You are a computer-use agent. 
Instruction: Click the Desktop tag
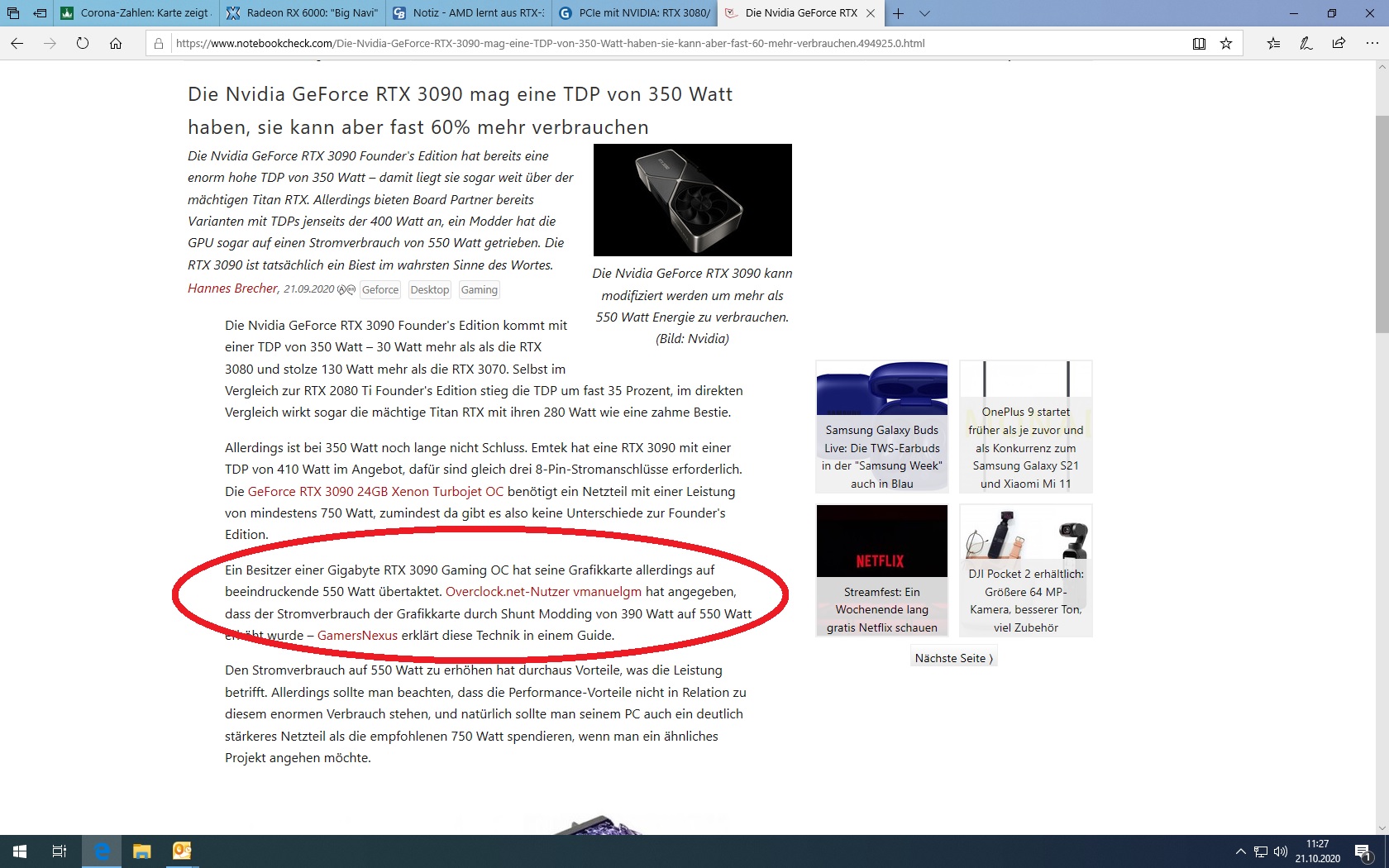(x=430, y=289)
